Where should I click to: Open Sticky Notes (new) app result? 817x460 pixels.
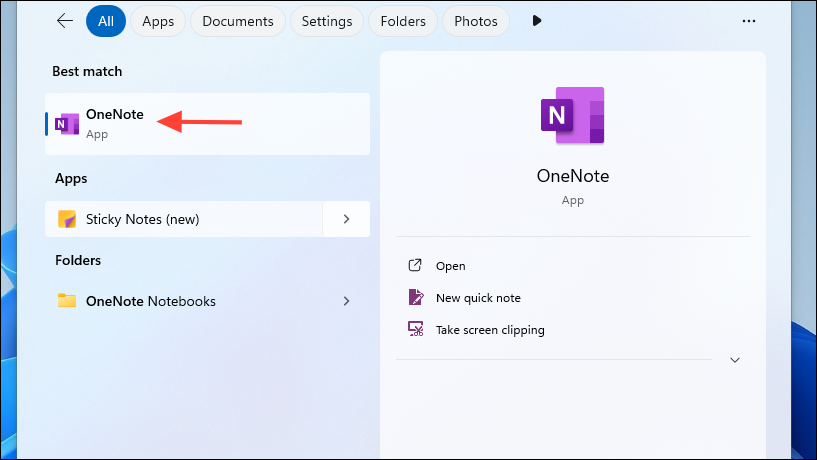click(x=184, y=219)
